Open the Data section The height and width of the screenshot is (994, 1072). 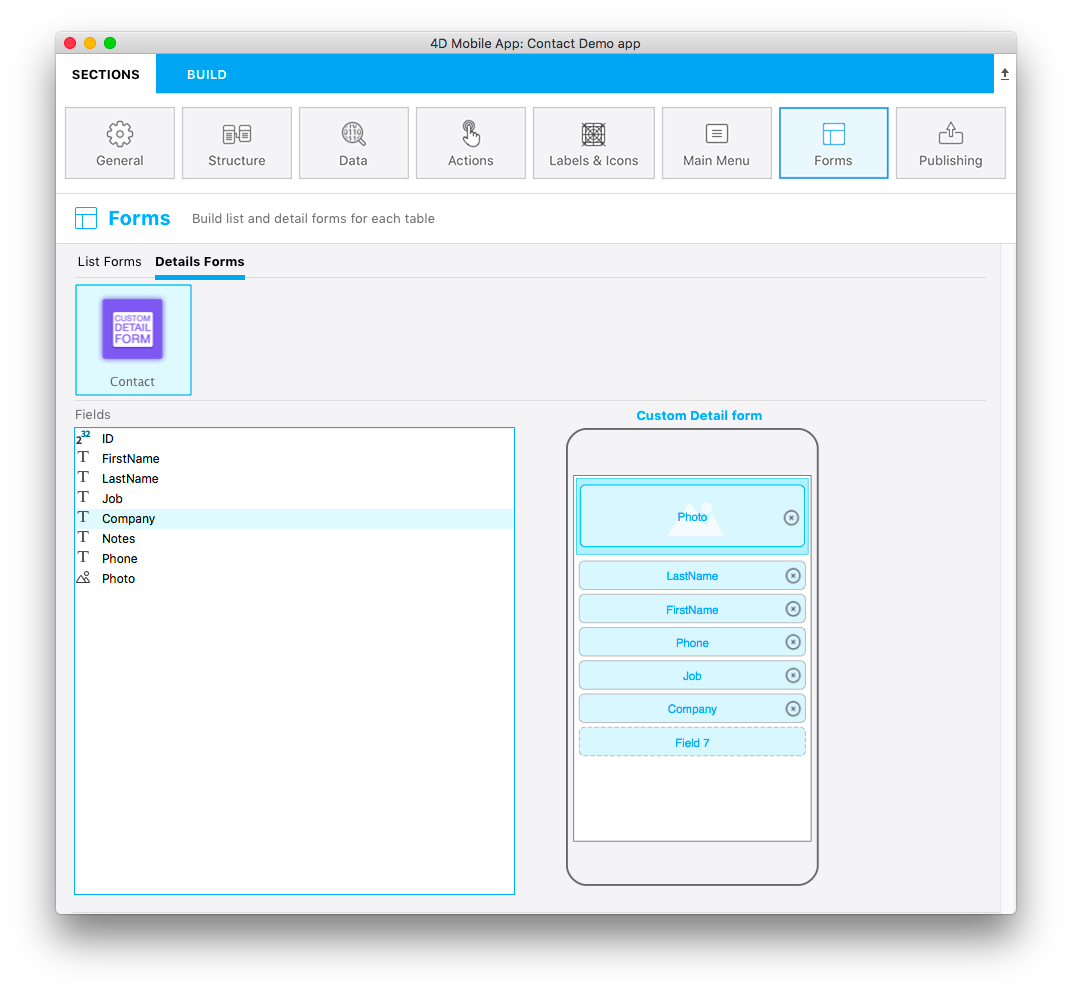[353, 143]
